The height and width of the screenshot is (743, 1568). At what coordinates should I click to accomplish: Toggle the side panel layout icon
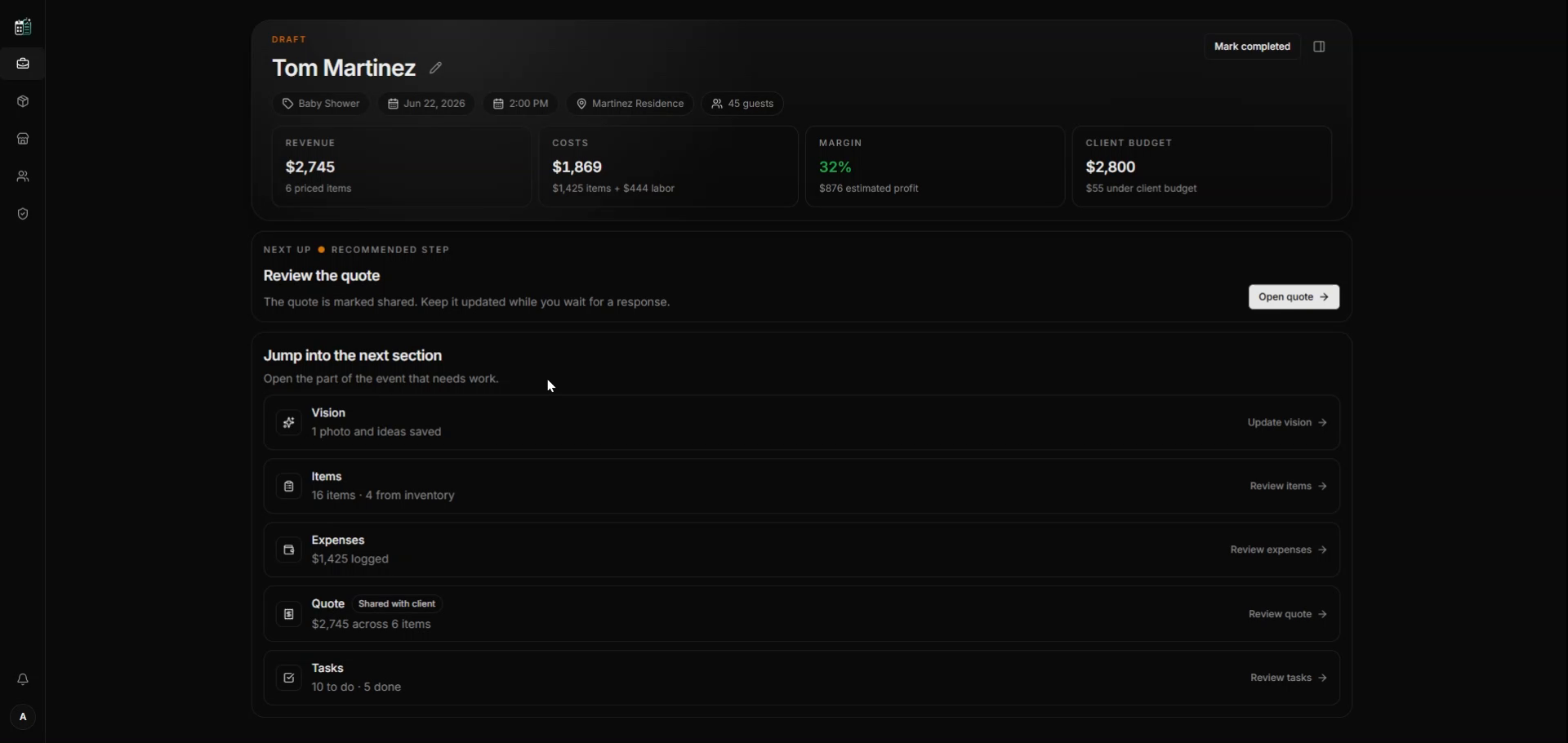click(1320, 47)
